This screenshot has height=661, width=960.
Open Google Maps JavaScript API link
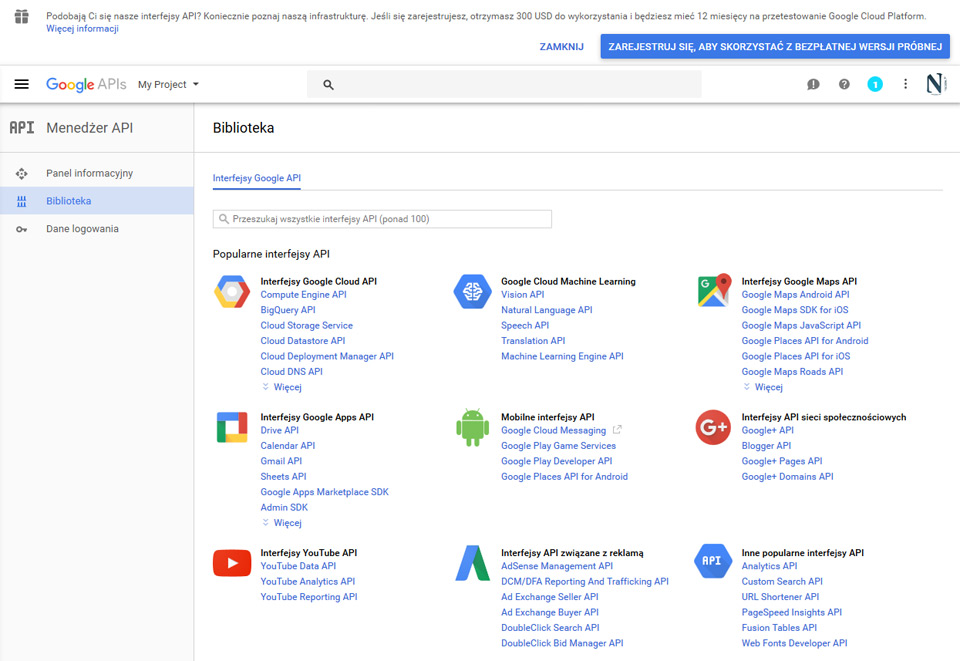(x=801, y=326)
